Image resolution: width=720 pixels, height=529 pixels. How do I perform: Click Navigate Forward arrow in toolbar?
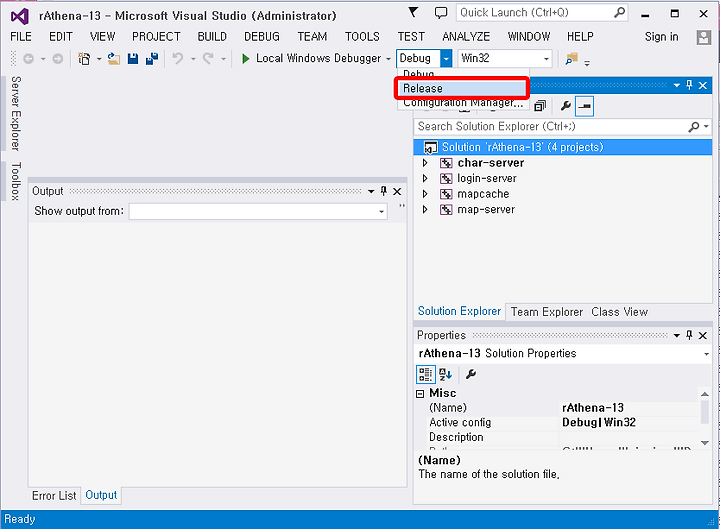(57, 59)
